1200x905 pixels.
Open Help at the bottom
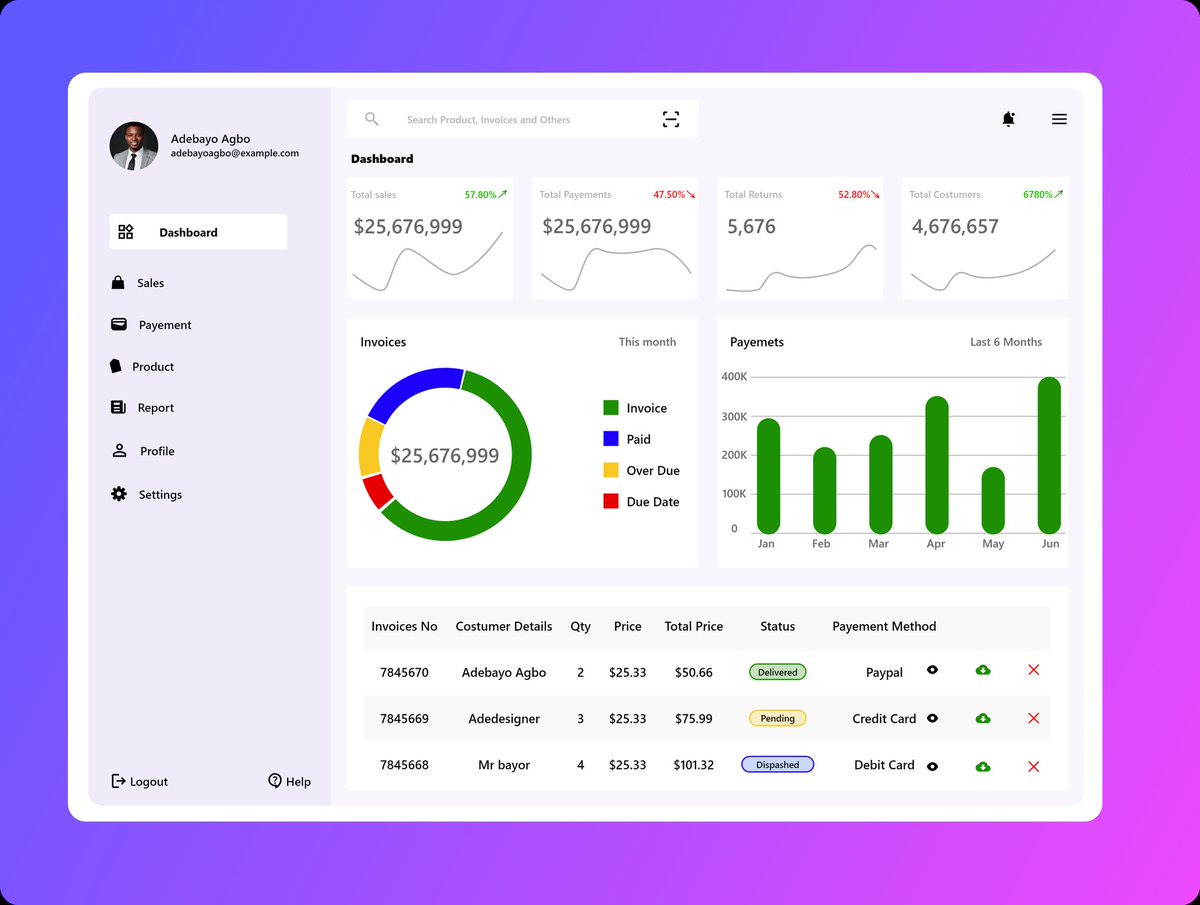289,781
